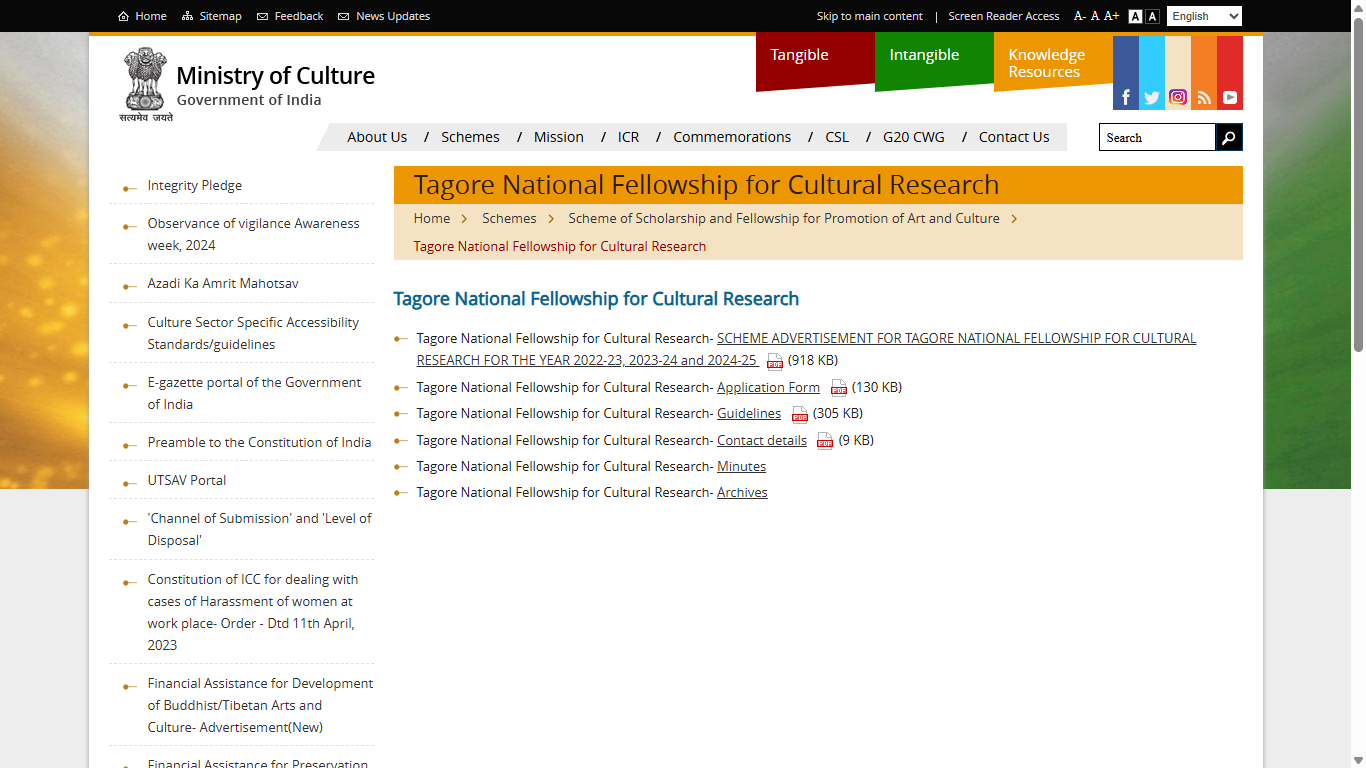The image size is (1366, 768).
Task: Open the English language selector
Action: tap(1203, 15)
